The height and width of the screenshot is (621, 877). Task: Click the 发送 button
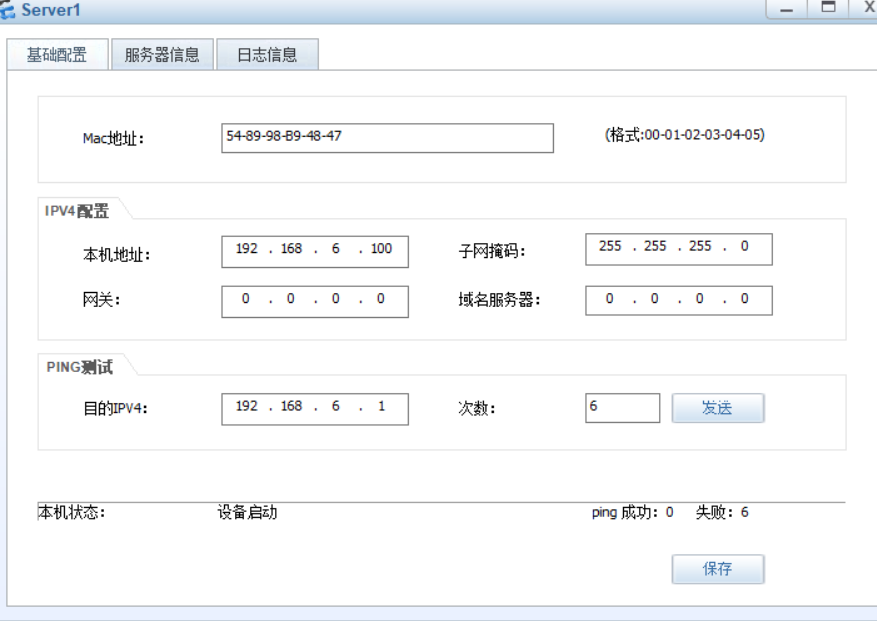pos(718,408)
